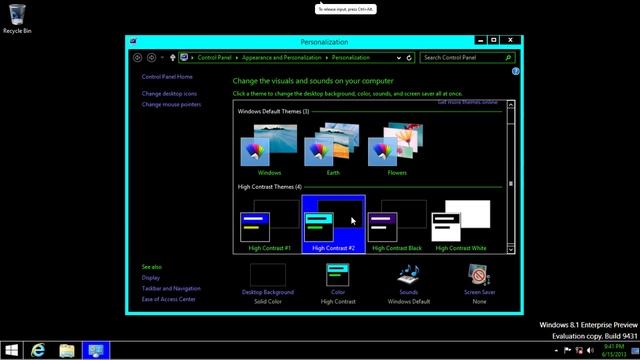Click Appearance and Personalization breadcrumb
This screenshot has width=640, height=360.
(282, 58)
